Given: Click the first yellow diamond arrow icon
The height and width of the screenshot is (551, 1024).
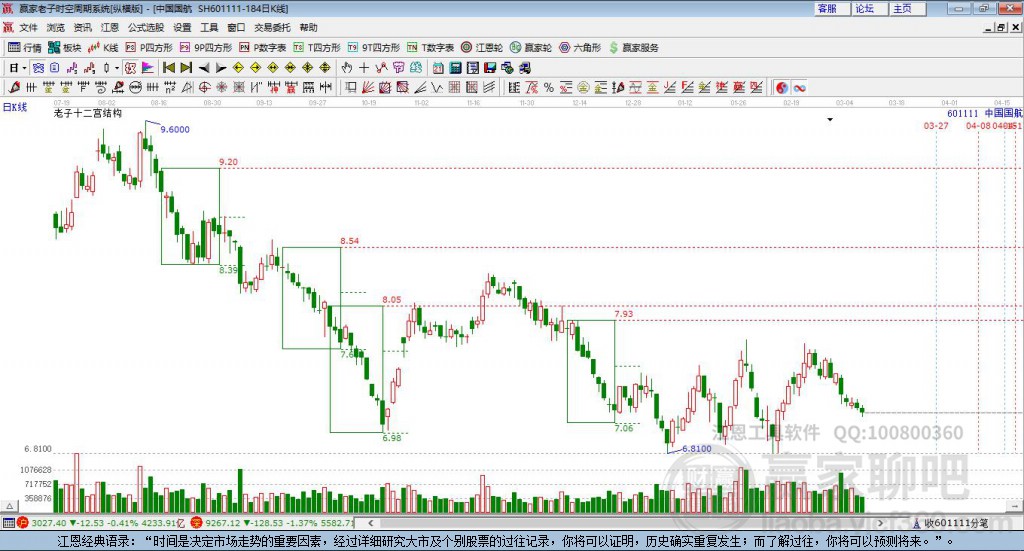Looking at the screenshot, I should point(238,68).
